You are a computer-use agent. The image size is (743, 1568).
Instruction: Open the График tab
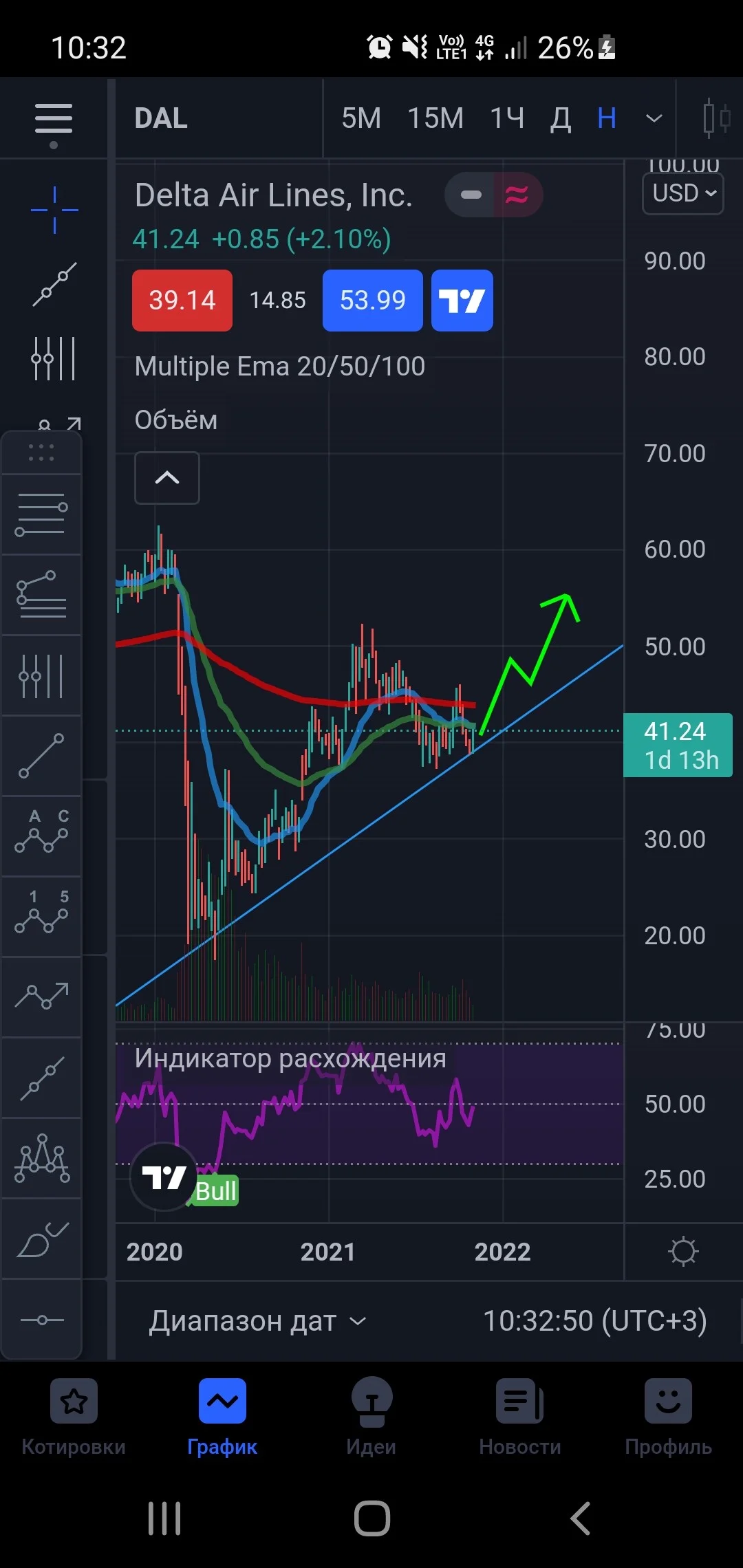tap(222, 1417)
